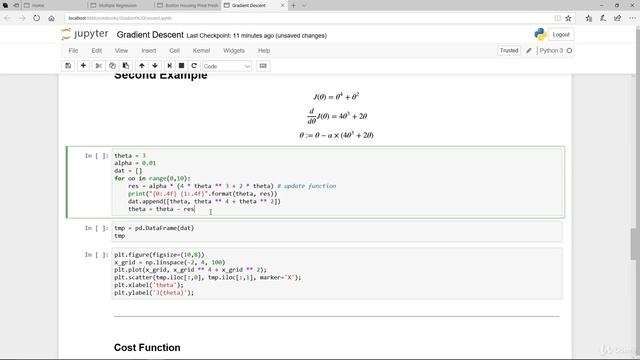640x360 pixels.
Task: Open the favorites hub icon
Action: click(589, 18)
